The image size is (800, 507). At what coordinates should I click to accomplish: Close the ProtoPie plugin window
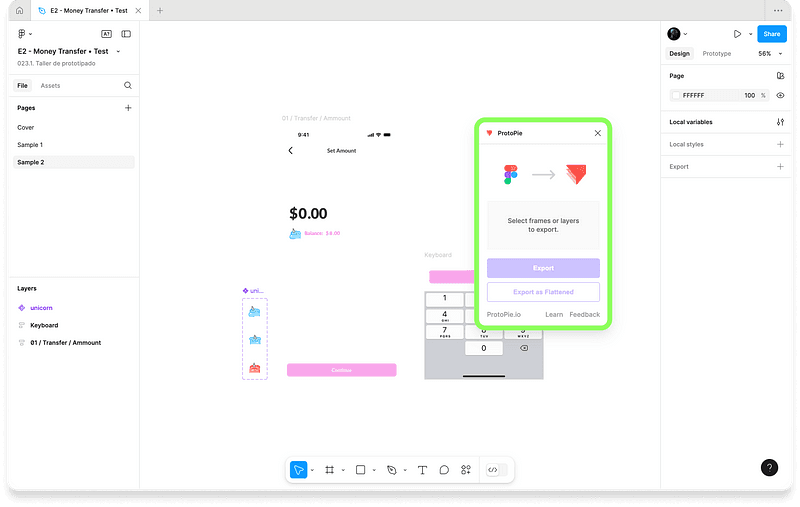[597, 133]
